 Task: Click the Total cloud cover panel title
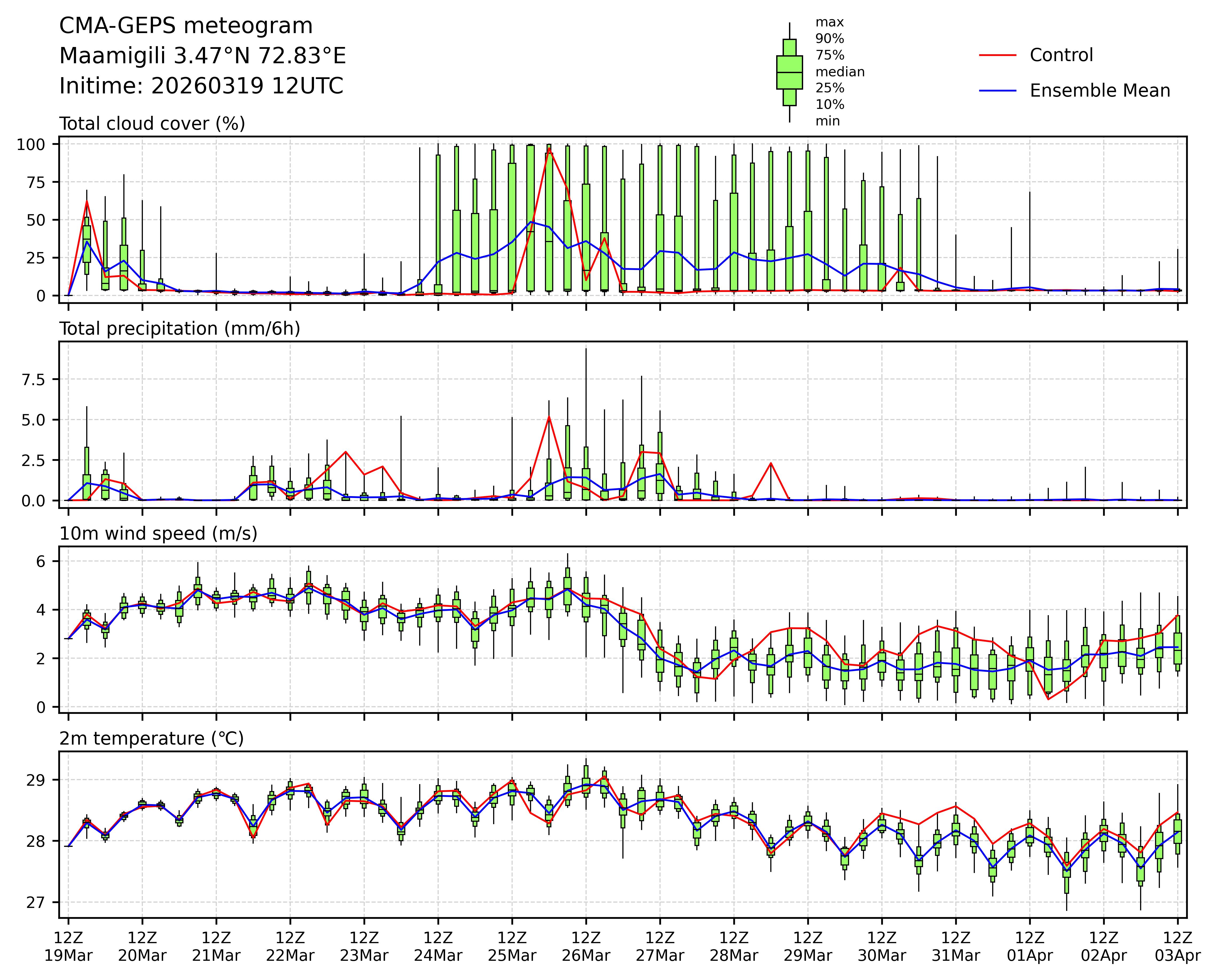152,124
